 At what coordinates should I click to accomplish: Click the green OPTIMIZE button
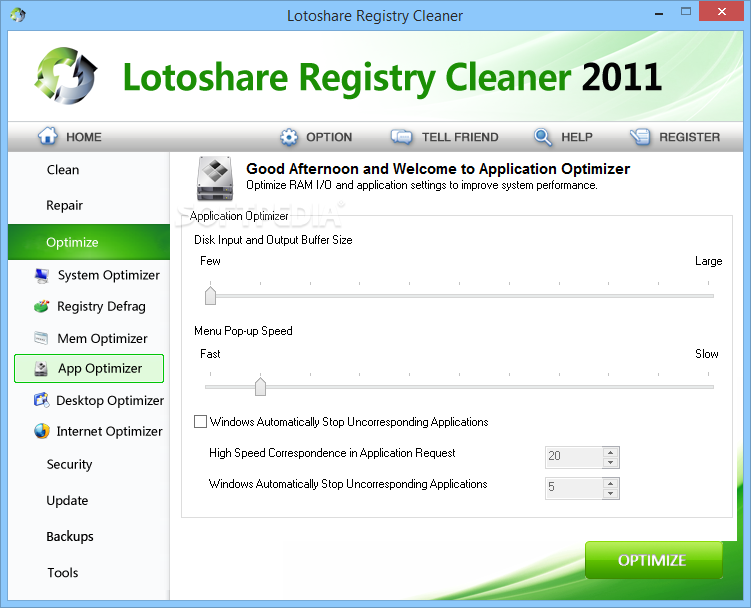pyautogui.click(x=653, y=560)
